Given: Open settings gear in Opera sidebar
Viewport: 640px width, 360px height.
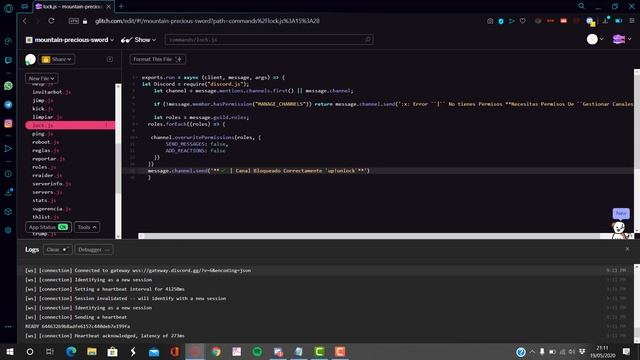Looking at the screenshot, I should tap(8, 230).
